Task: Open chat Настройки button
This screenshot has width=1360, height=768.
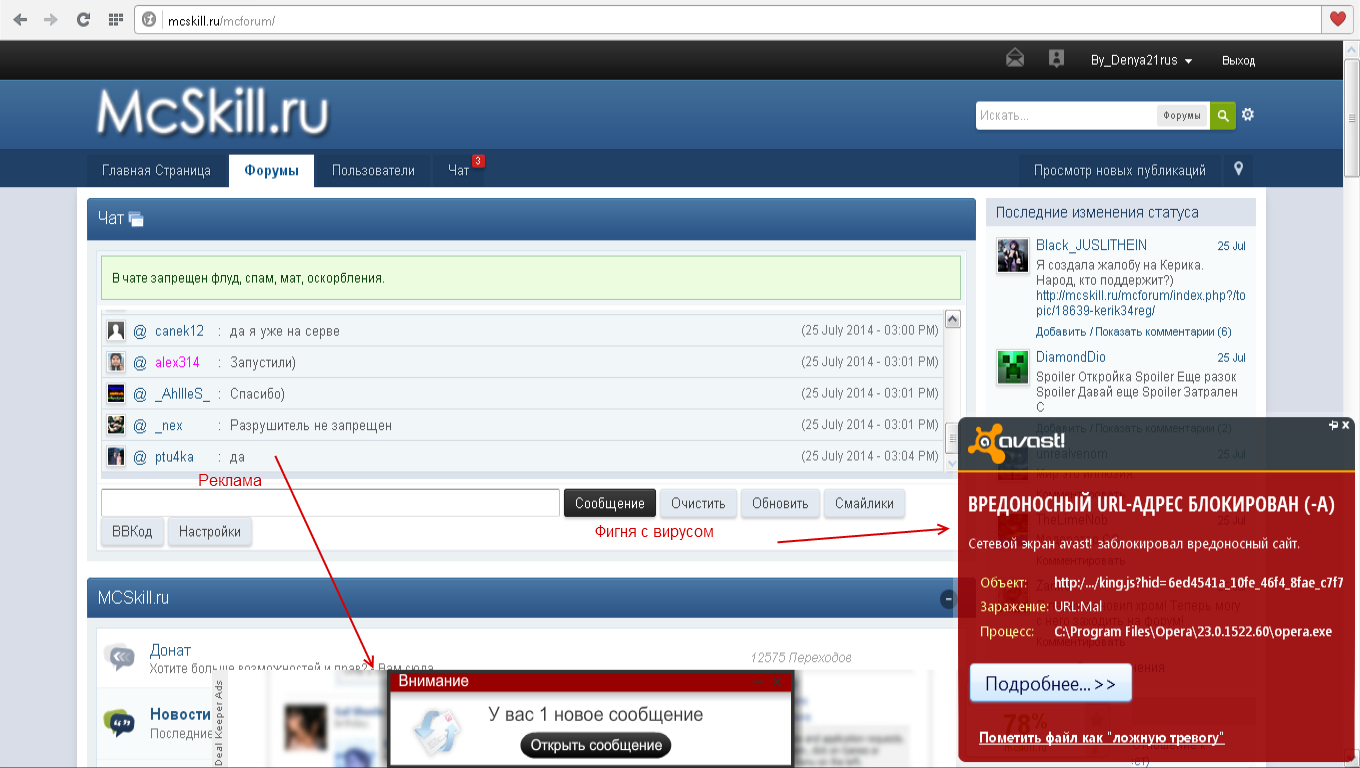Action: (x=210, y=532)
